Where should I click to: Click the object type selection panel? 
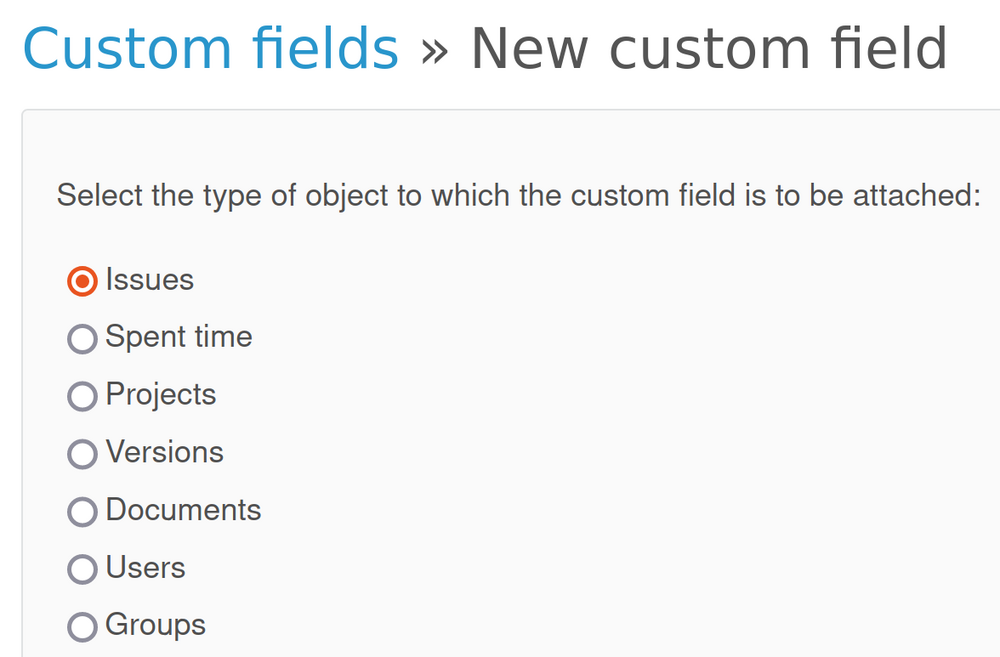[500, 400]
